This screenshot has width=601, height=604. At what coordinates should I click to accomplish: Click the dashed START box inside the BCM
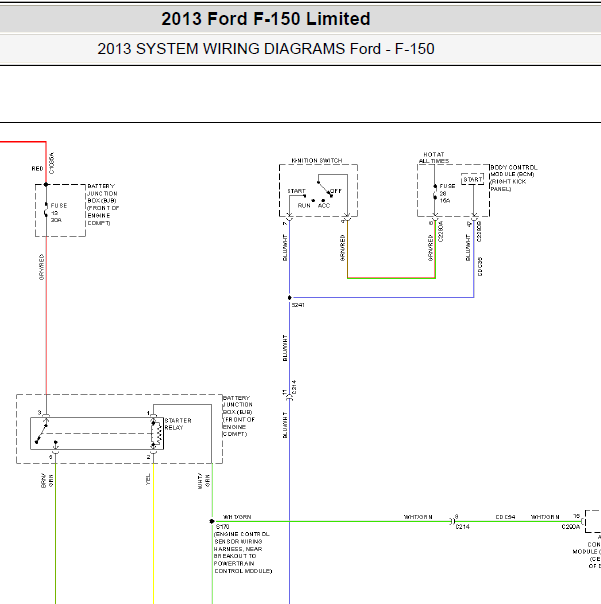pos(472,180)
